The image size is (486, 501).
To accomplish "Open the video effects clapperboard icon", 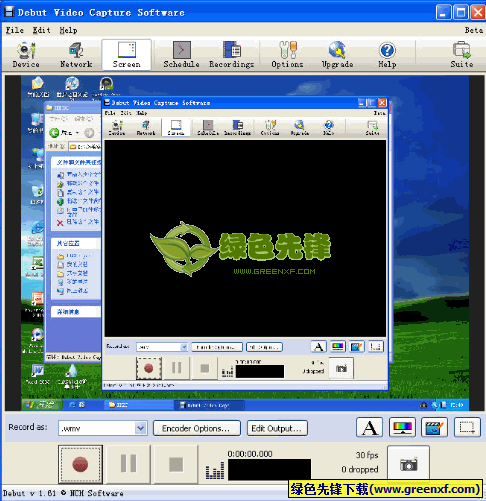I will pos(434,427).
